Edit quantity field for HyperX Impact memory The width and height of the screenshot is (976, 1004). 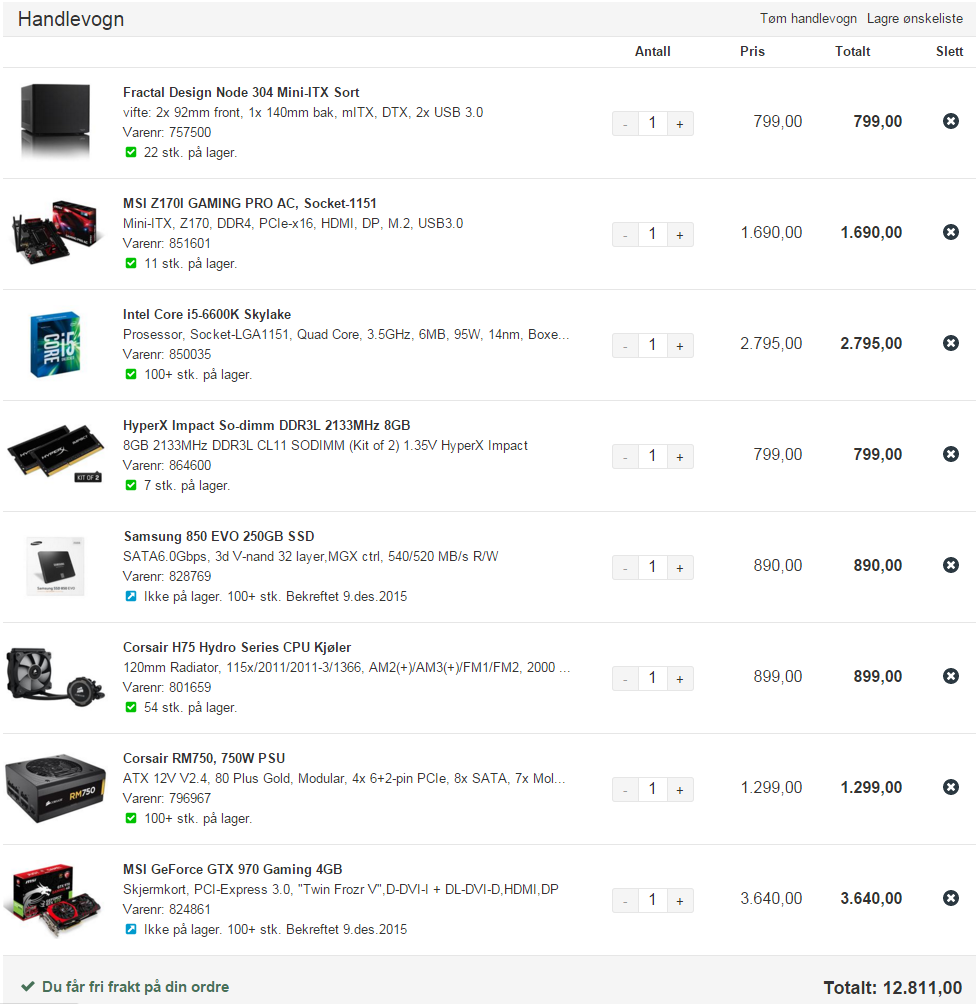[x=653, y=457]
